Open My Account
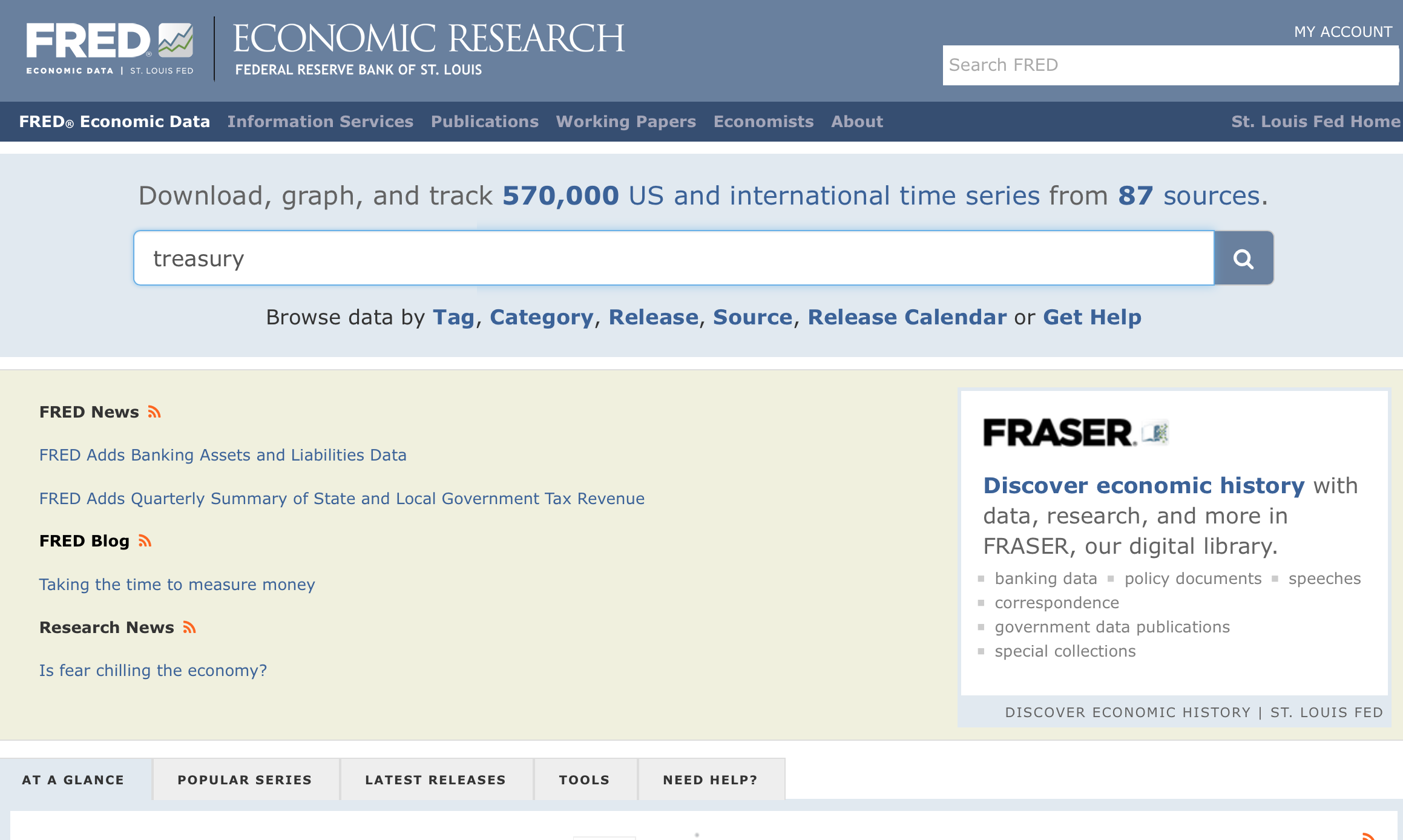The width and height of the screenshot is (1403, 840). 1343,31
